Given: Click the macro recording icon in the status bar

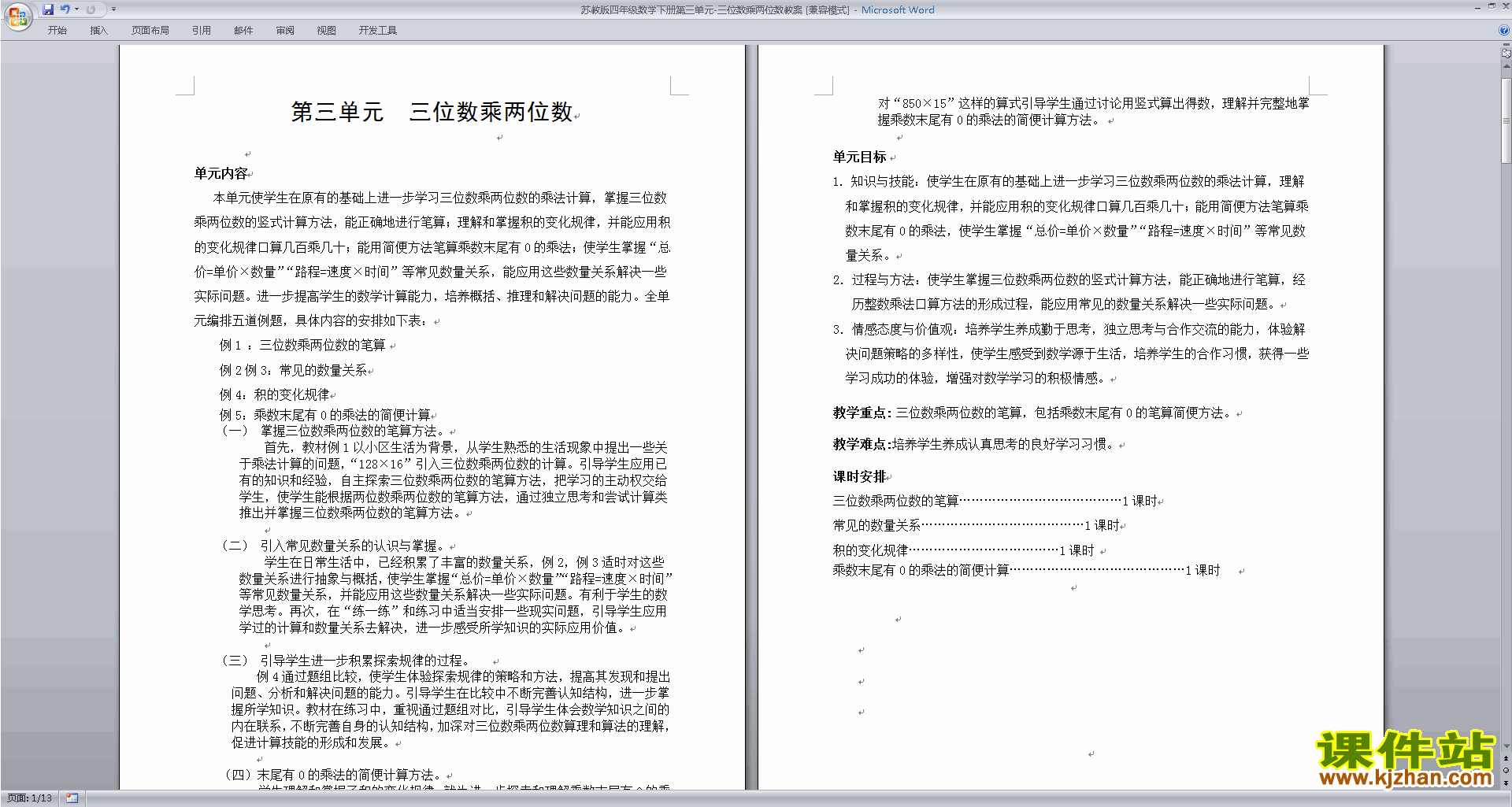Looking at the screenshot, I should 72,798.
